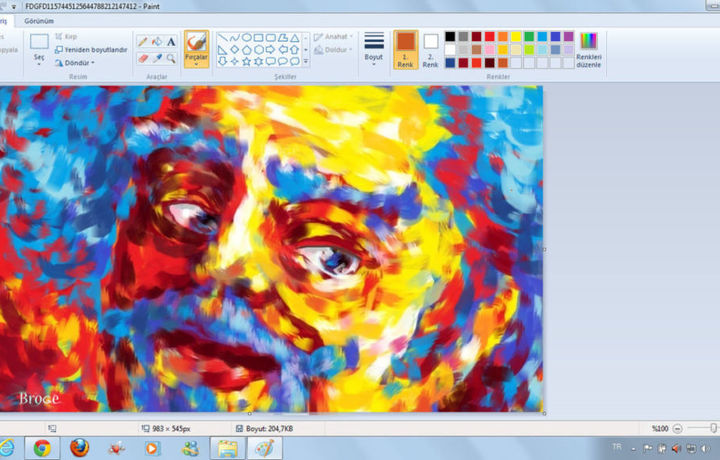The height and width of the screenshot is (460, 720).
Task: Choose the five-point star shape
Action: (247, 61)
